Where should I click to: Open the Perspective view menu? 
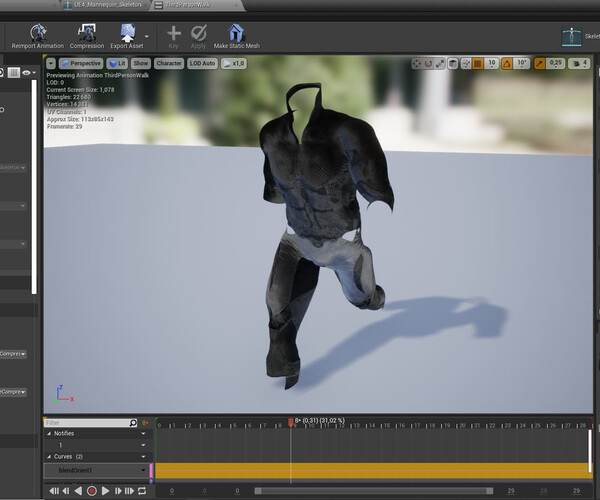pos(81,64)
